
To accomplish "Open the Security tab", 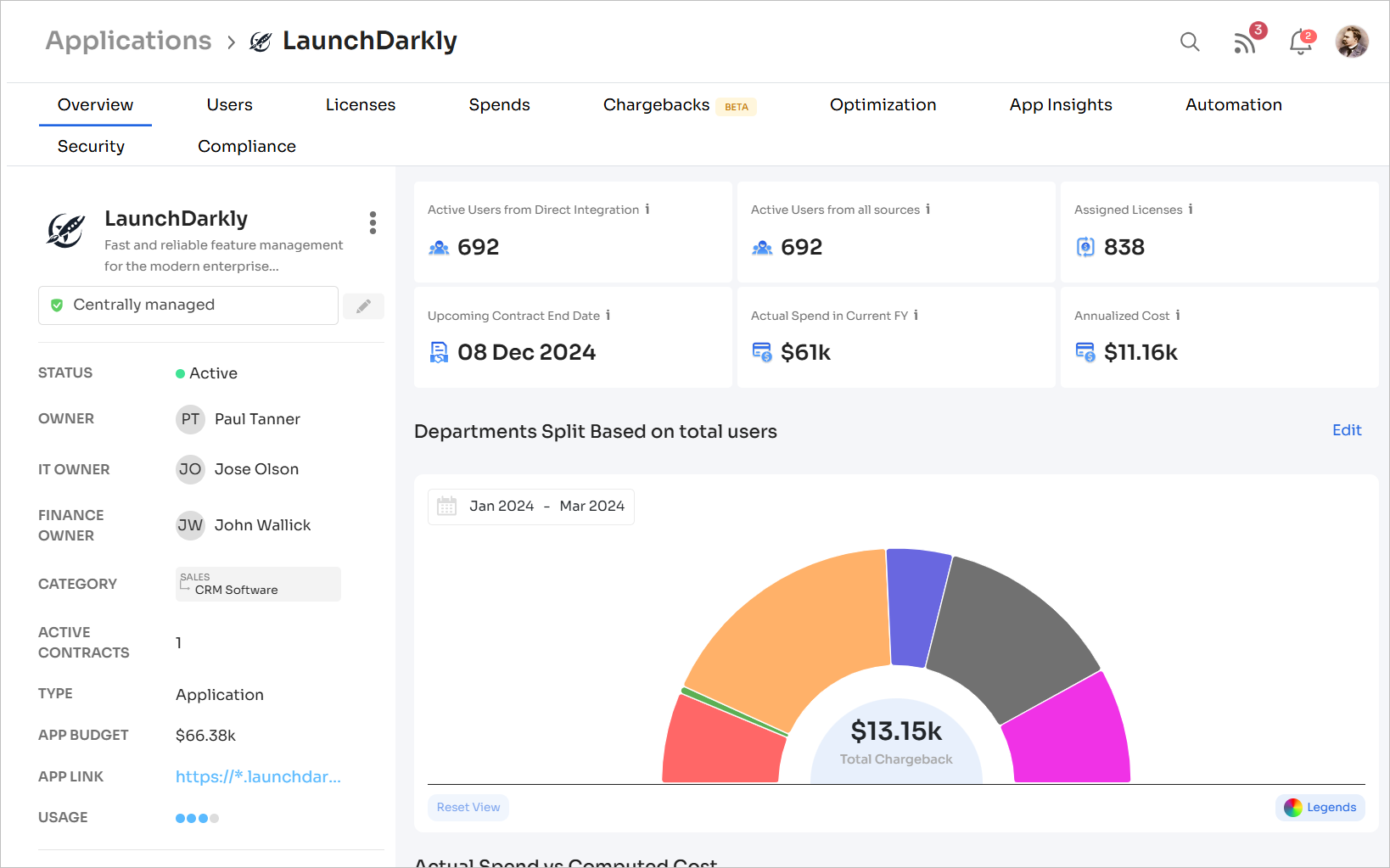I will click(x=91, y=146).
